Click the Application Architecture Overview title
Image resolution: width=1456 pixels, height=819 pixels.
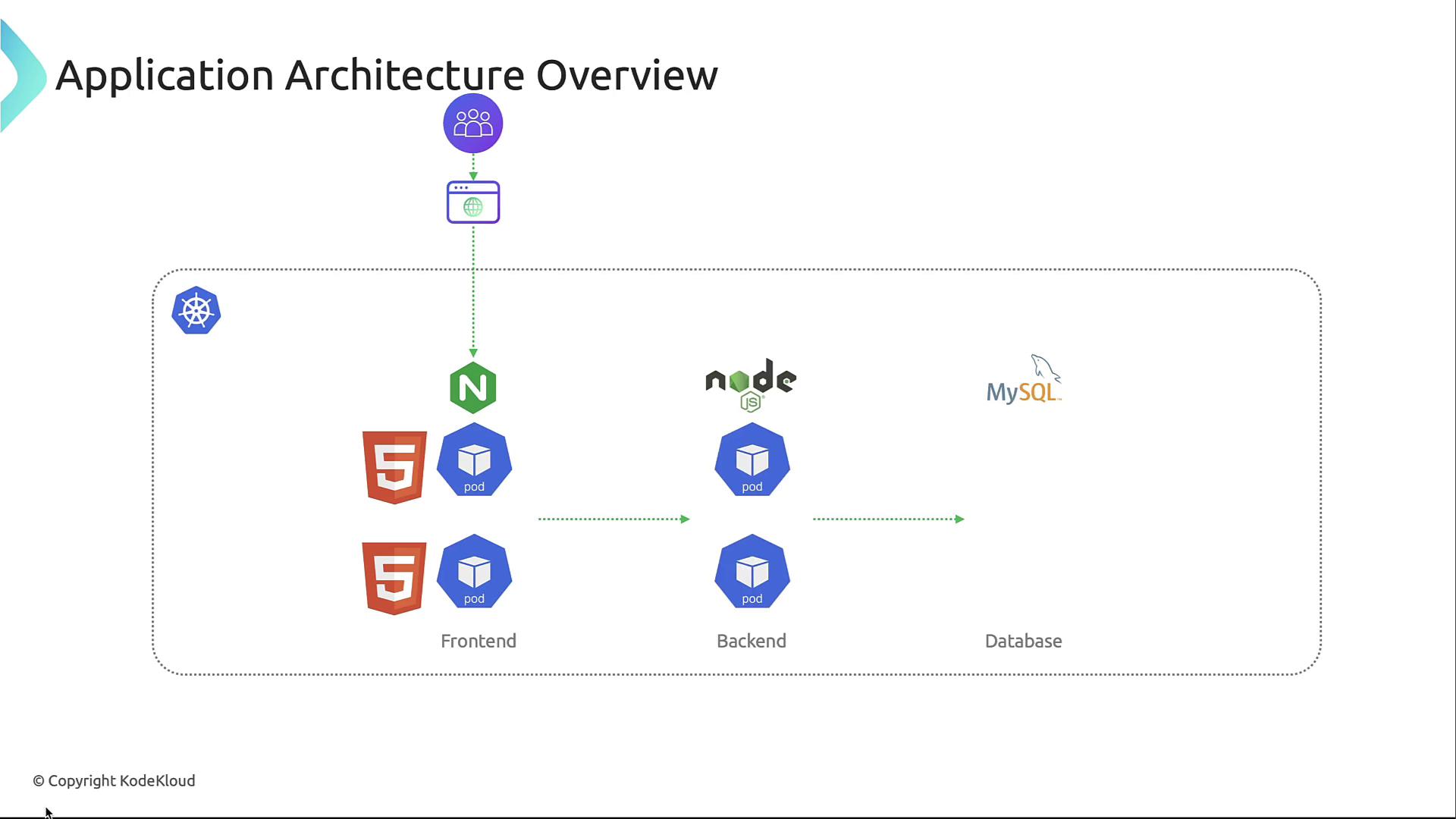click(x=386, y=75)
